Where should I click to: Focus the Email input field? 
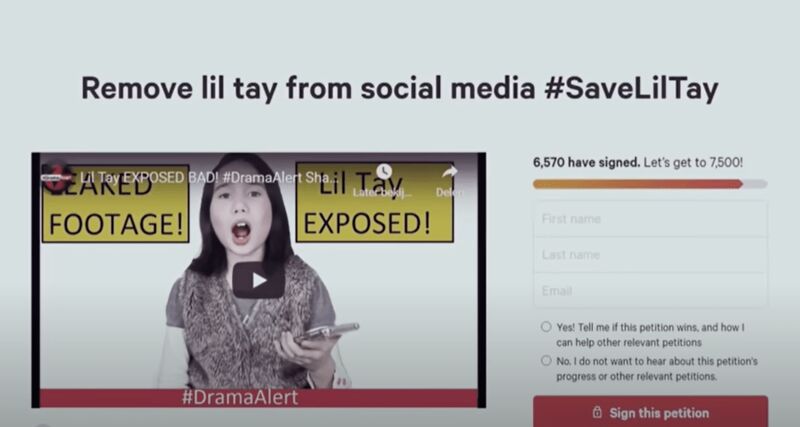point(650,290)
